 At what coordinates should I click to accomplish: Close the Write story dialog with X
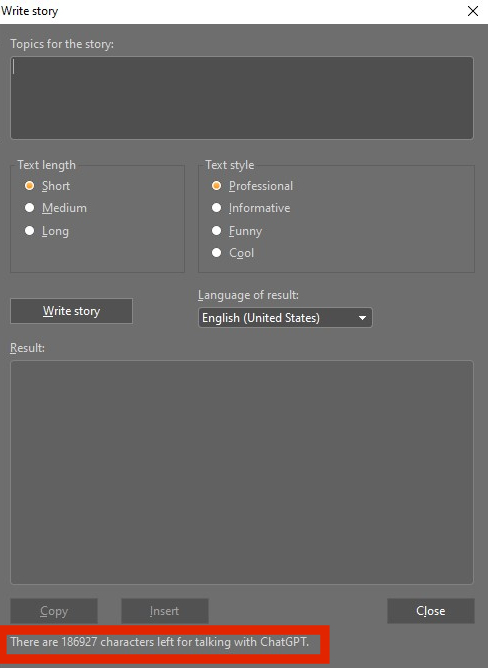click(x=473, y=11)
